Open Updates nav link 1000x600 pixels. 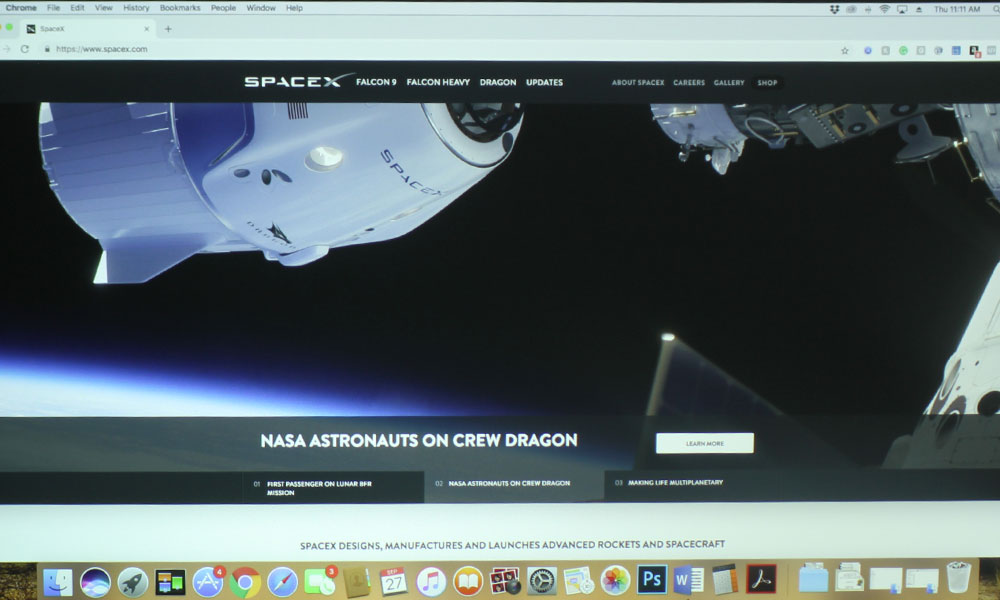pos(544,82)
